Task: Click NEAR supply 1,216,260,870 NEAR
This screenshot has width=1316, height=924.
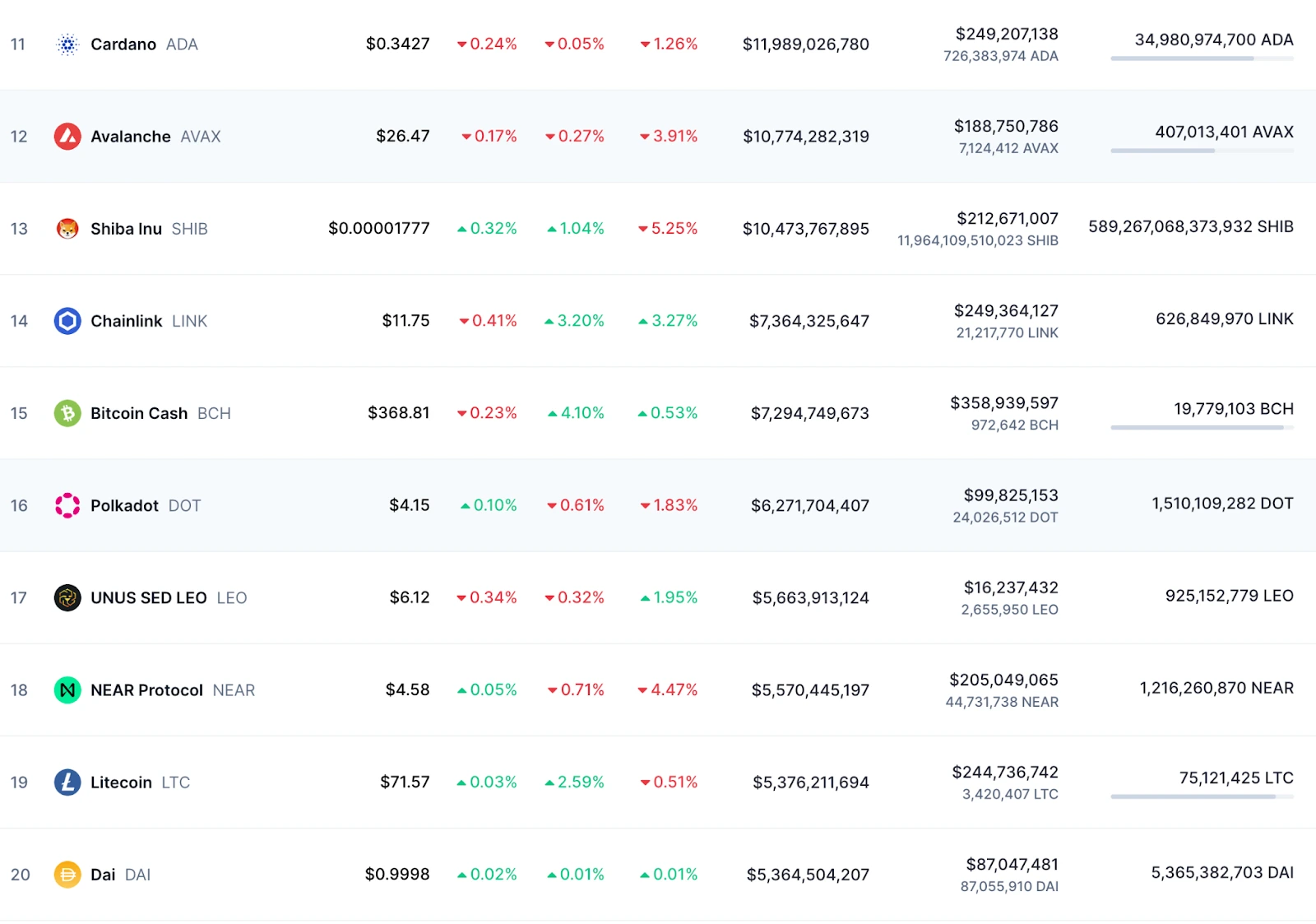Action: click(x=1216, y=687)
